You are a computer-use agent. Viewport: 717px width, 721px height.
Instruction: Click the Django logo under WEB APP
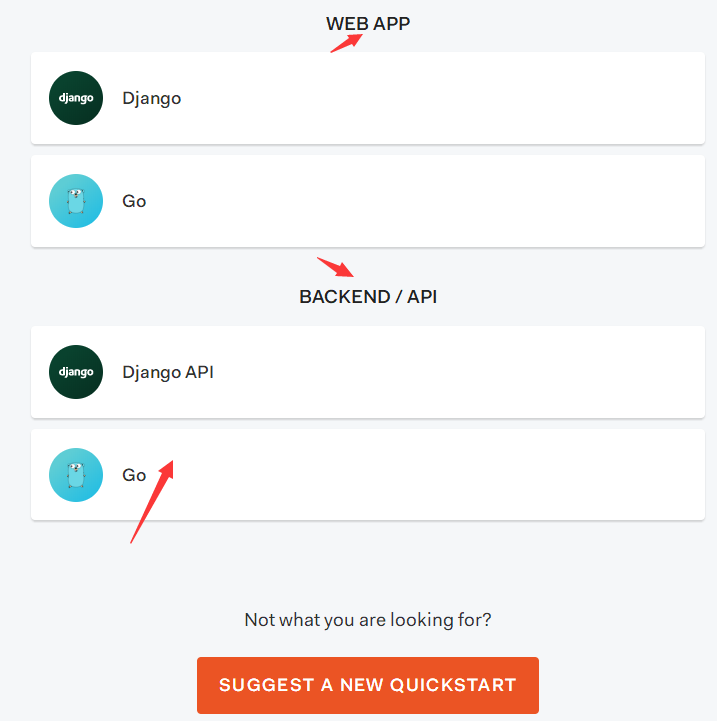(x=76, y=98)
